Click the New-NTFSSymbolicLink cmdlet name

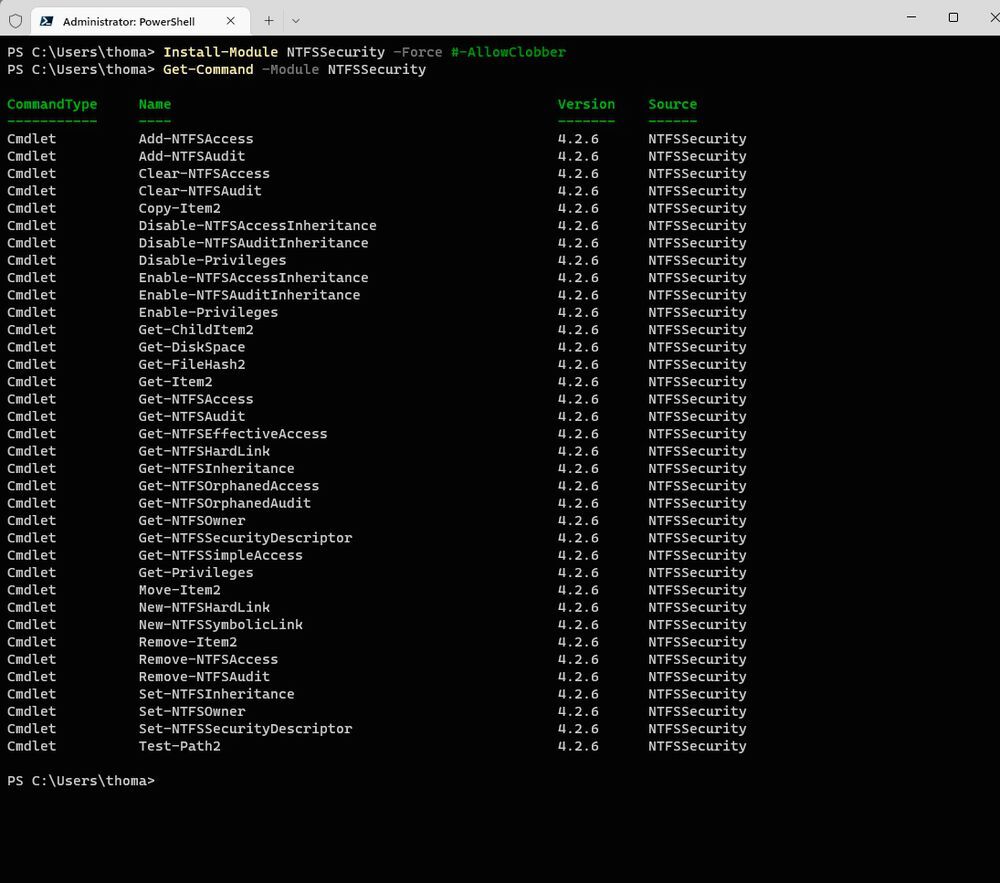click(220, 625)
